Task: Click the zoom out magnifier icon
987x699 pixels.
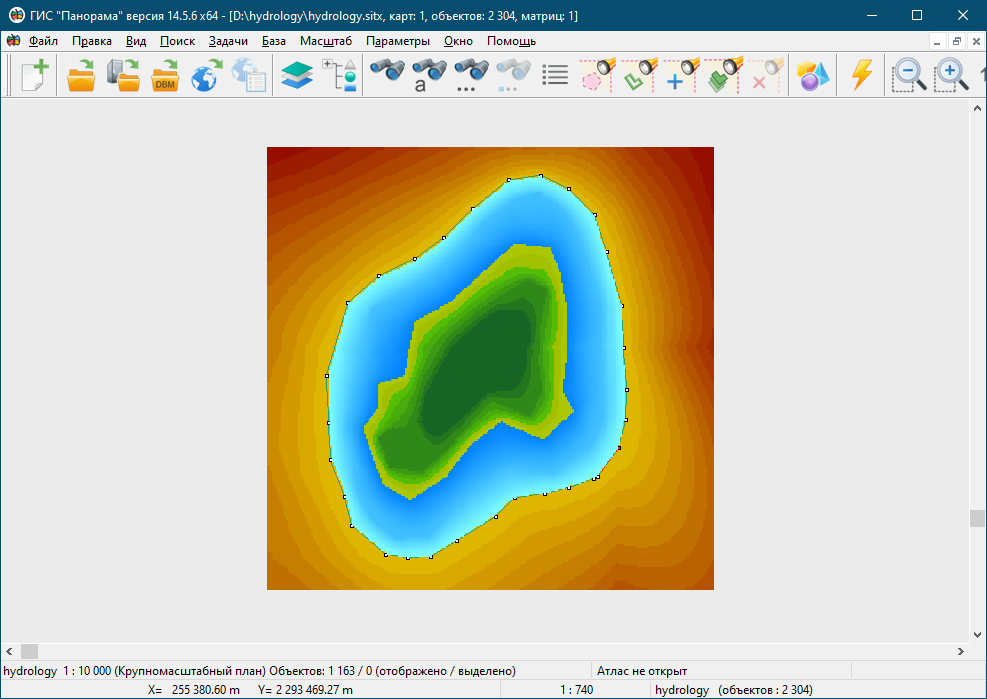Action: (x=908, y=76)
